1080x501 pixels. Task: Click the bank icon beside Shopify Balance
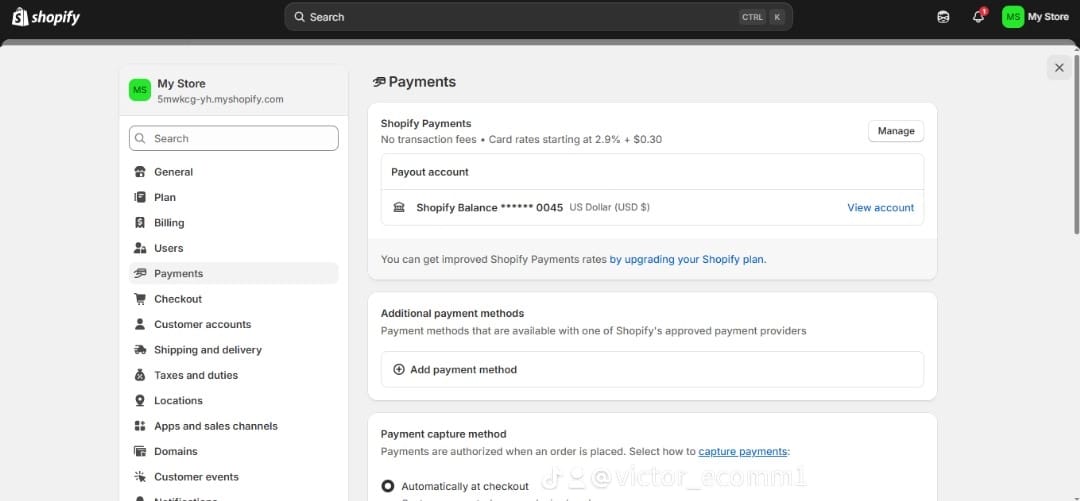pos(399,207)
